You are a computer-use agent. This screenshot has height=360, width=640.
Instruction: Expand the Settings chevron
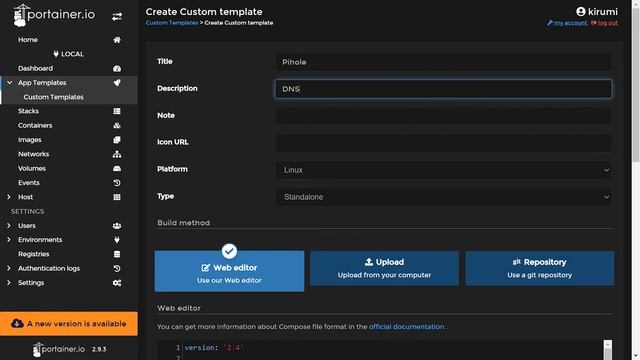[x=9, y=282]
